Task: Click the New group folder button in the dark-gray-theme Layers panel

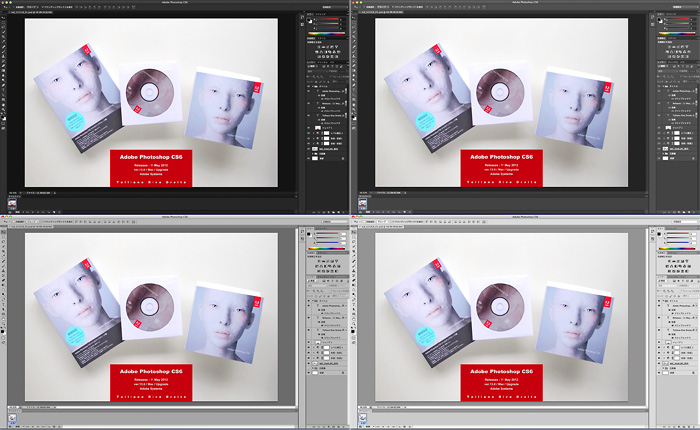Action: click(684, 212)
